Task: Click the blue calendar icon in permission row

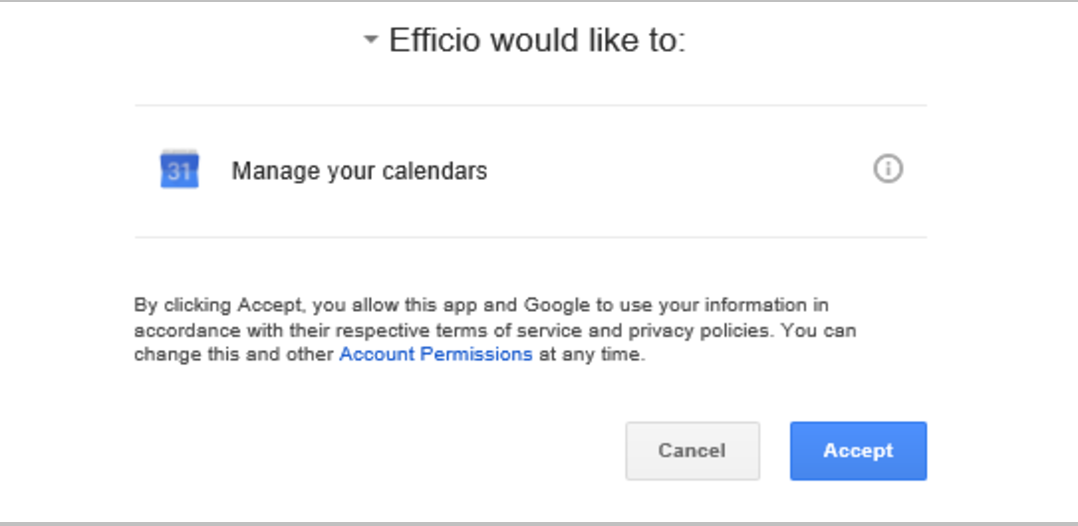Action: [x=179, y=169]
